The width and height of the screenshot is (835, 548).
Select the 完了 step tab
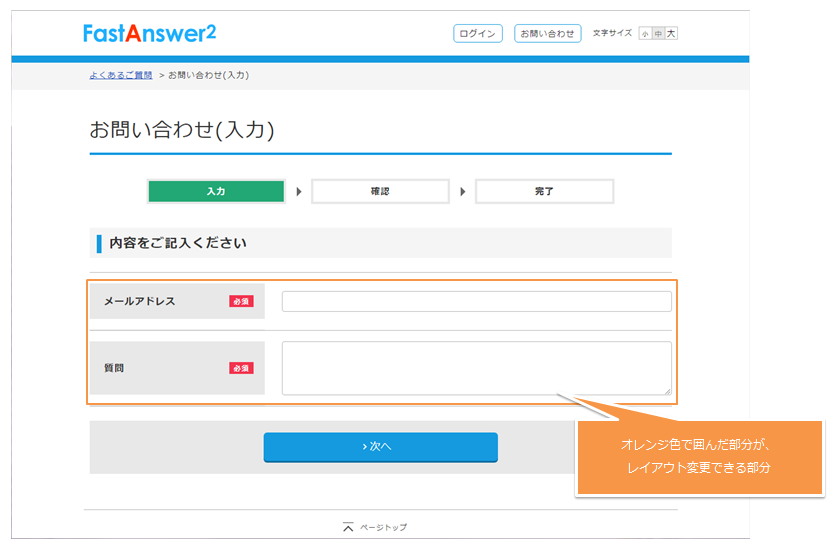coord(544,191)
